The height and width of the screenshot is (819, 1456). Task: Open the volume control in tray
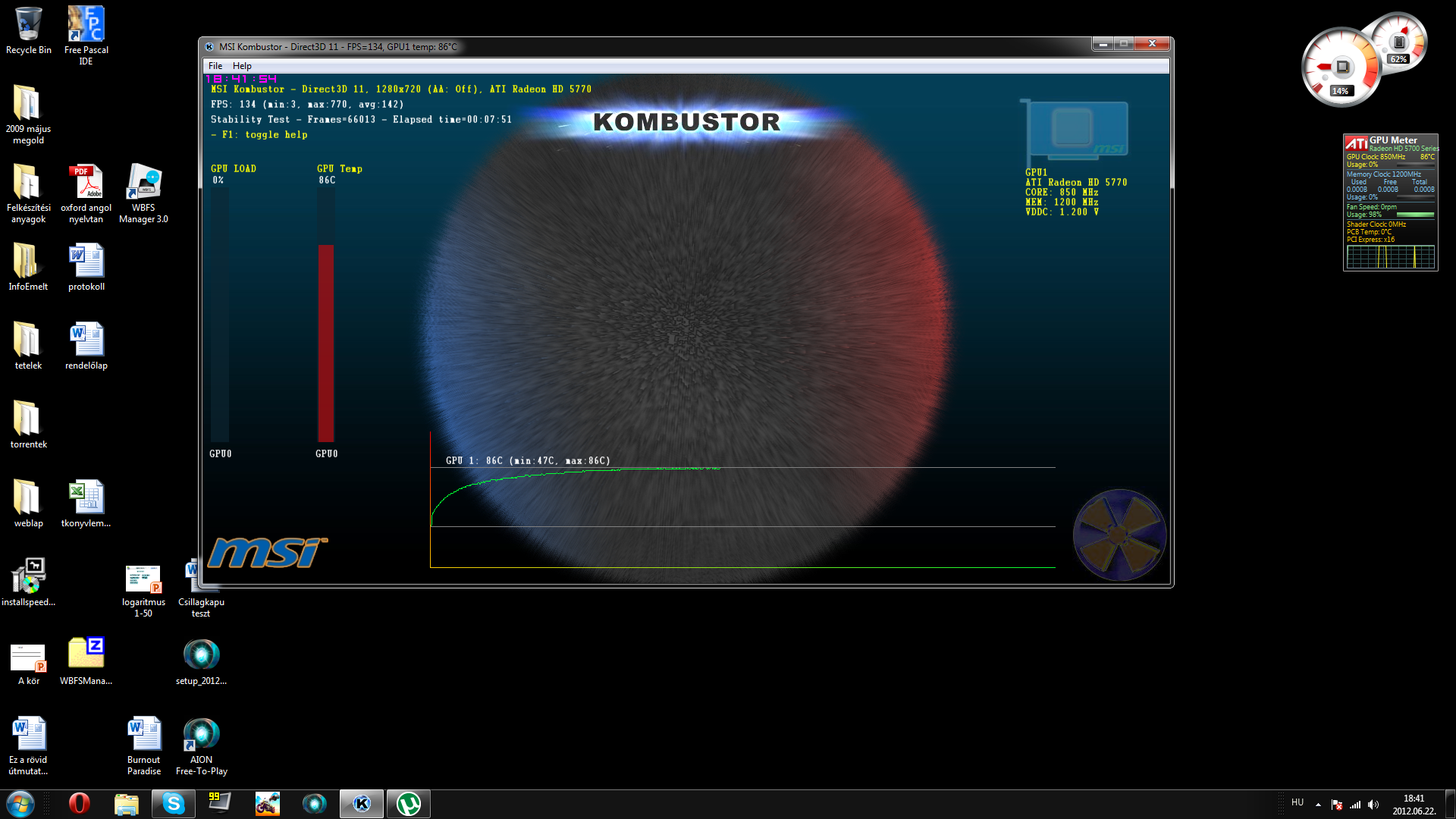click(1373, 805)
